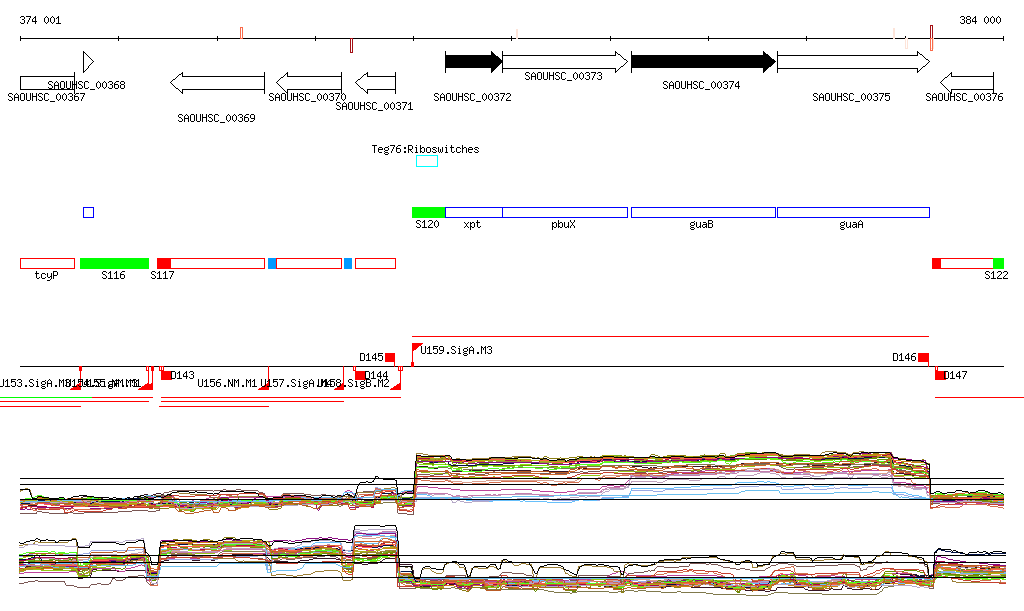Select the cyan Teg76 Riboswitches box

427,161
